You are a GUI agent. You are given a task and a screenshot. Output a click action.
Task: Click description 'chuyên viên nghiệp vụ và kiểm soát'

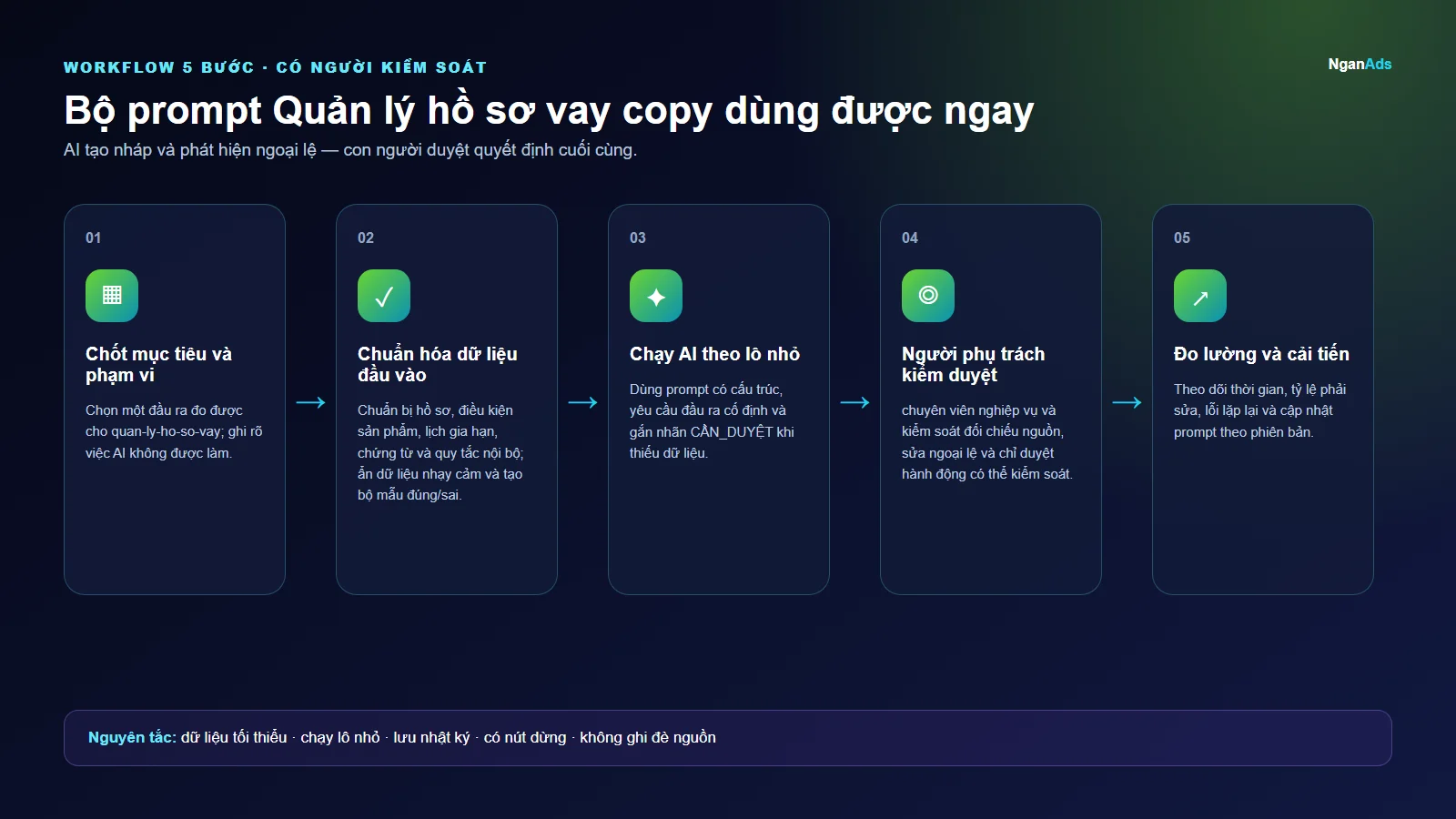(x=987, y=441)
